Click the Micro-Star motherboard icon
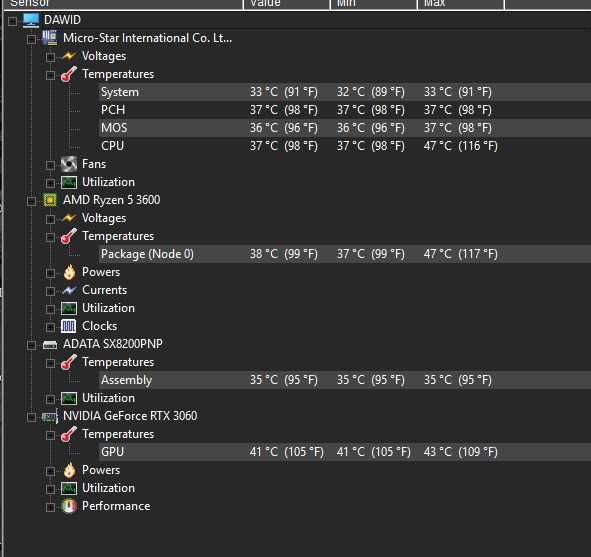The height and width of the screenshot is (557, 591). [x=50, y=38]
